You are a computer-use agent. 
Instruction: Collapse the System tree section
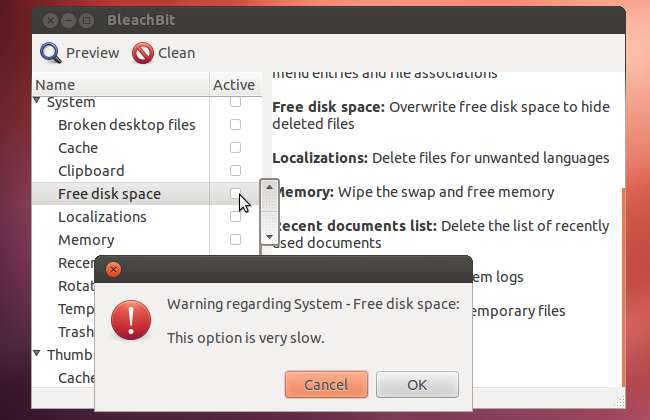point(38,101)
